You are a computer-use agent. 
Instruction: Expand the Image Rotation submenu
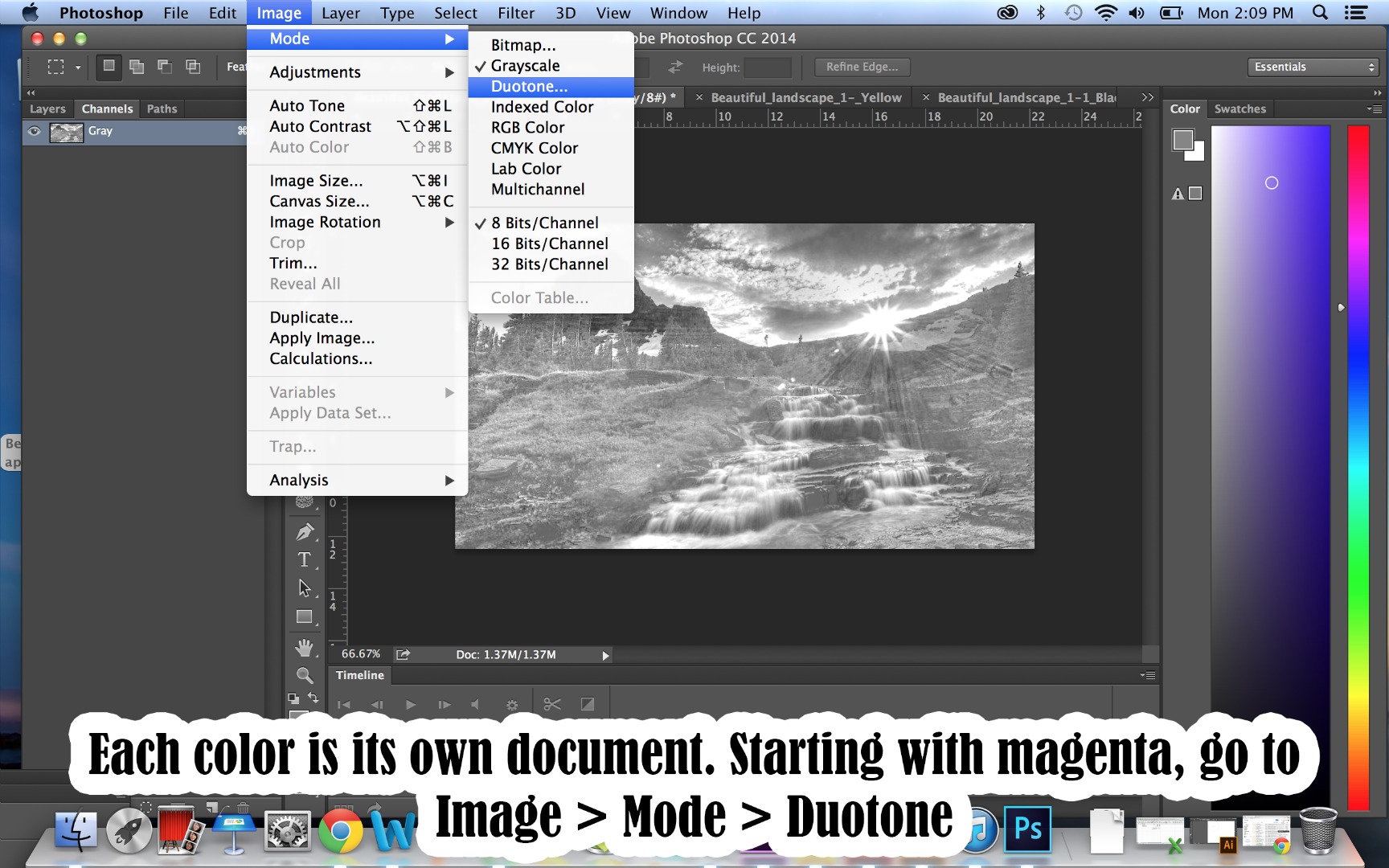click(325, 222)
